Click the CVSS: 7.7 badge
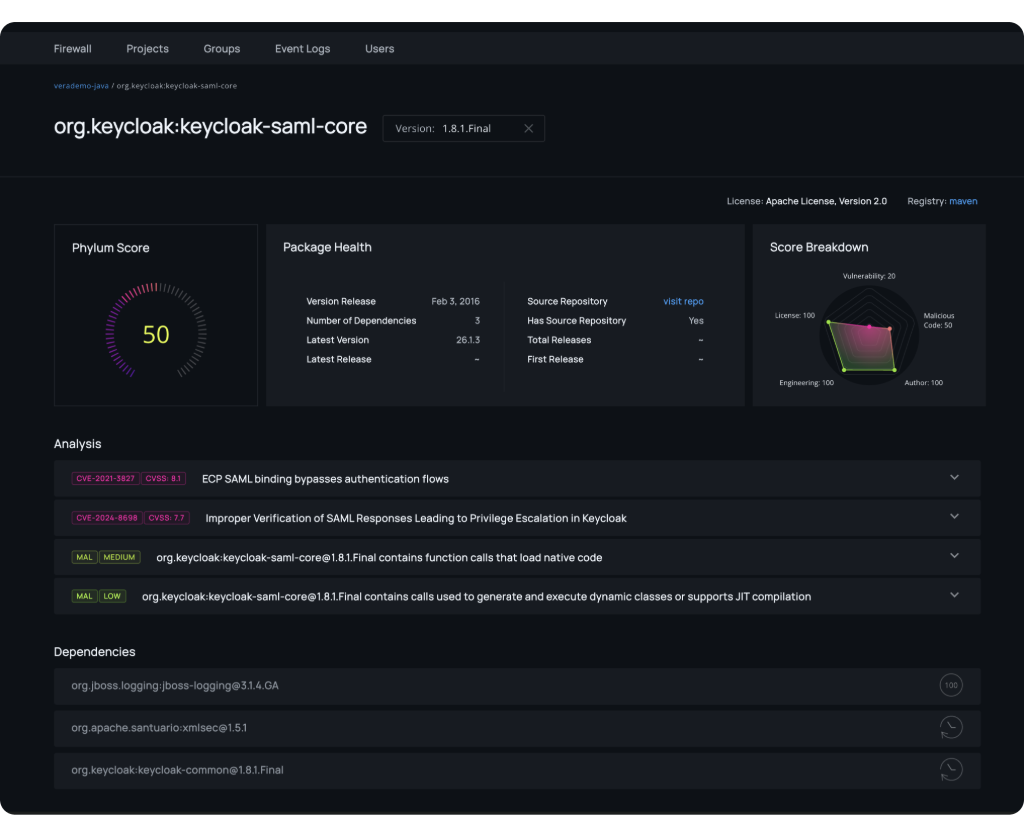Image resolution: width=1024 pixels, height=837 pixels. [167, 518]
